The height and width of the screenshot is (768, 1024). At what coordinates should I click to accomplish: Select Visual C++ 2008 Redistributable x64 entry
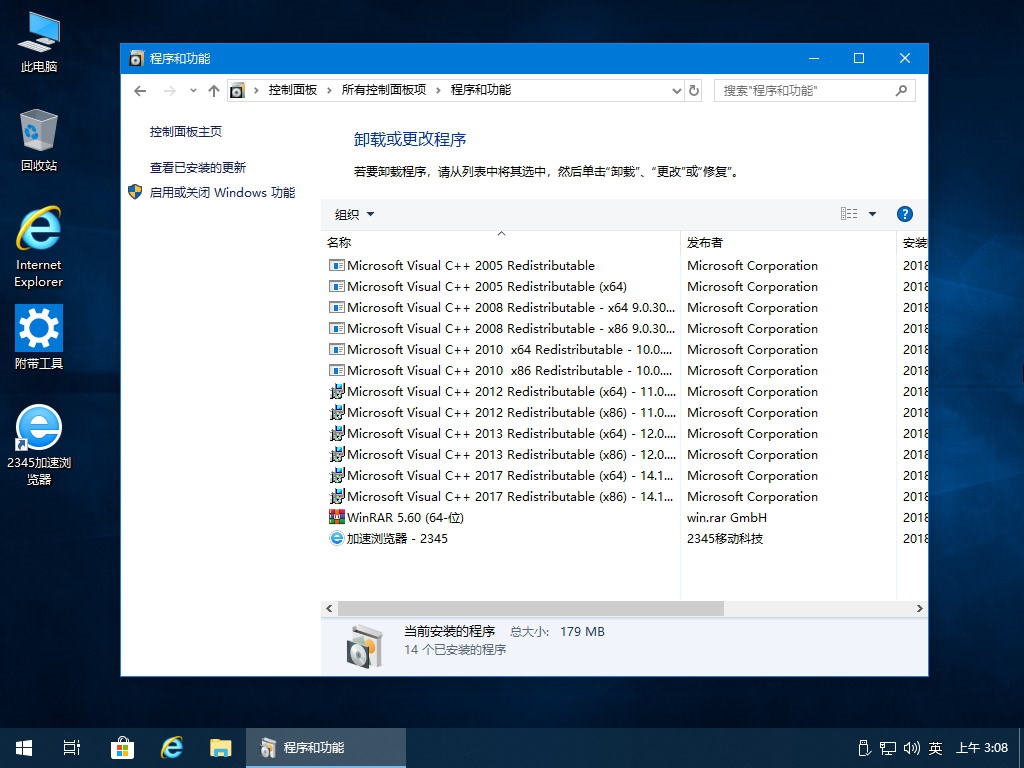pos(502,307)
